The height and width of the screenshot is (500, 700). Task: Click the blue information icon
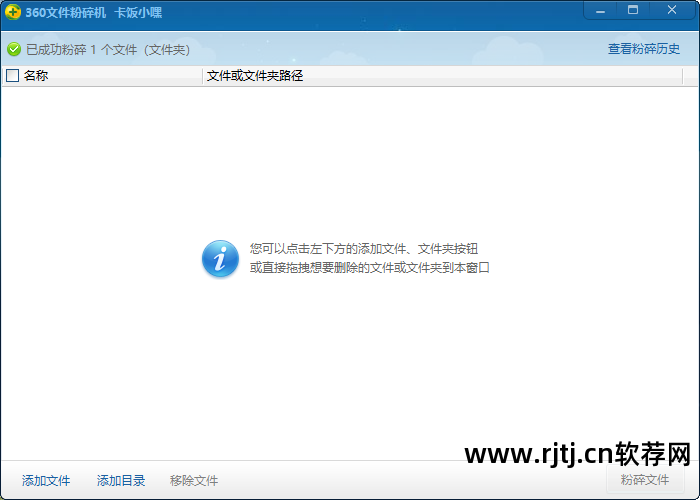pyautogui.click(x=220, y=258)
